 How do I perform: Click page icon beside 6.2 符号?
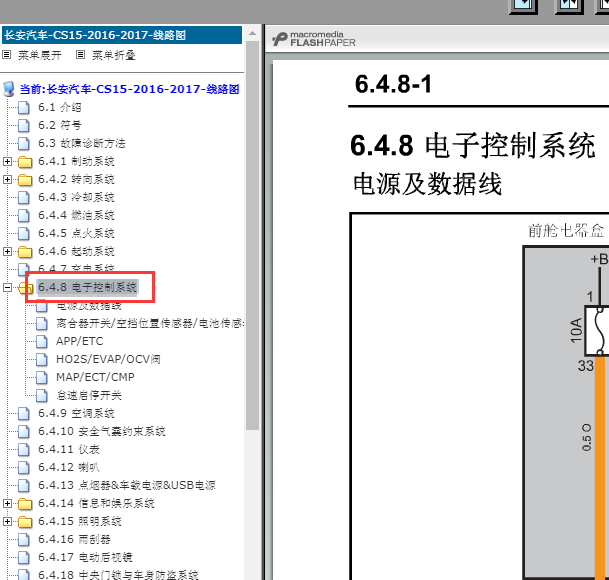point(24,125)
